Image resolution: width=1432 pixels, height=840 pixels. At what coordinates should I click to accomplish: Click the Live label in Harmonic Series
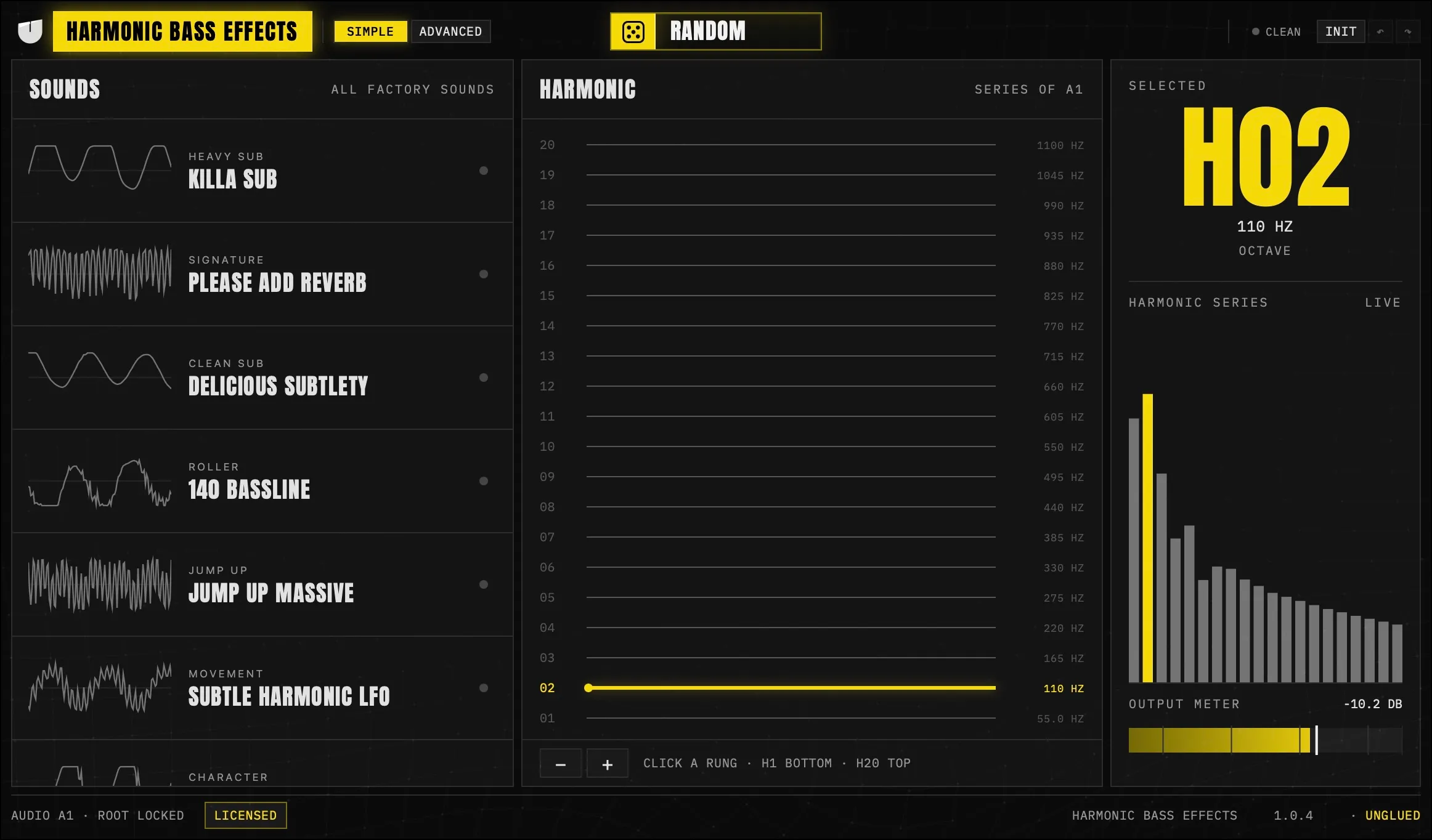[x=1383, y=302]
